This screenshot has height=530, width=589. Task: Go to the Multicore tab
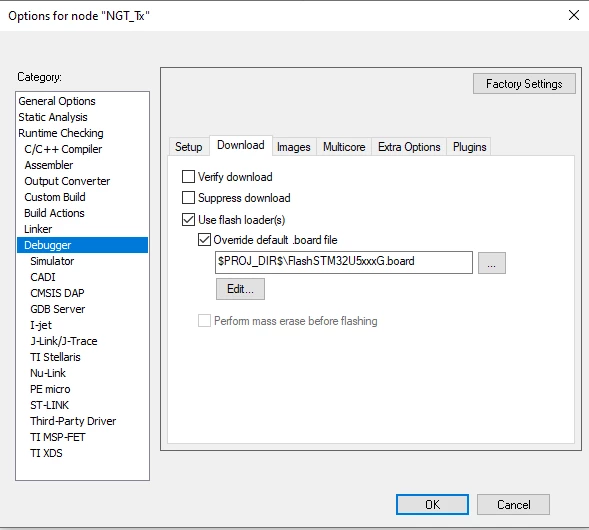click(x=344, y=146)
